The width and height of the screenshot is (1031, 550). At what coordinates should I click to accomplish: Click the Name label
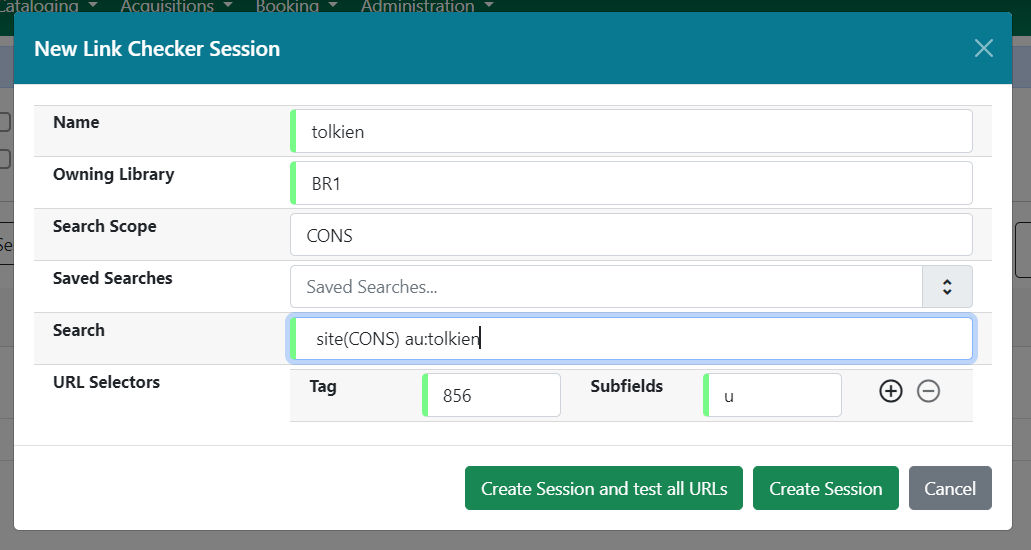(76, 122)
